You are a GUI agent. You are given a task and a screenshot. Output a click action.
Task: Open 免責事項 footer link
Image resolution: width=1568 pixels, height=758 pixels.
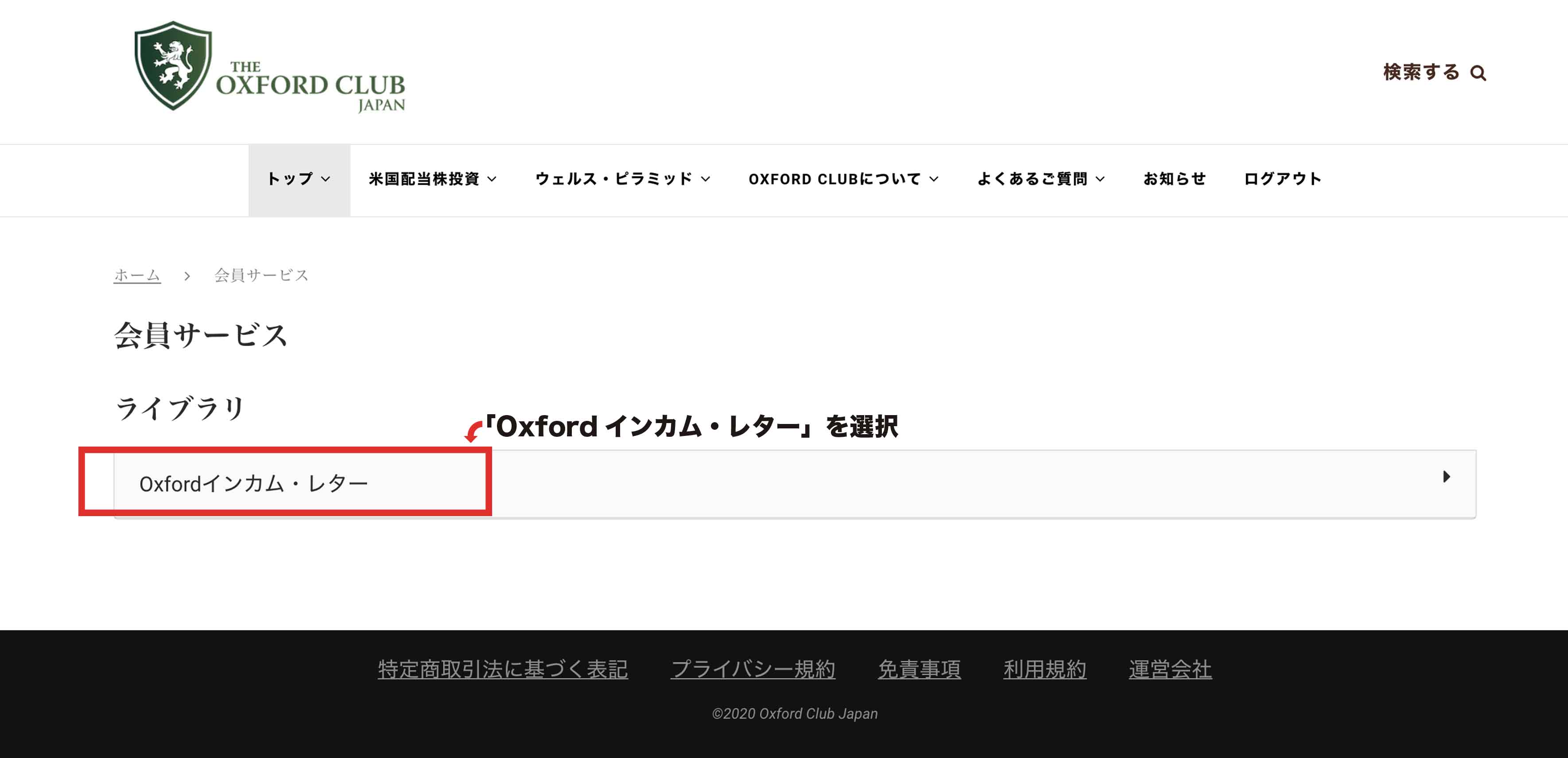click(919, 669)
